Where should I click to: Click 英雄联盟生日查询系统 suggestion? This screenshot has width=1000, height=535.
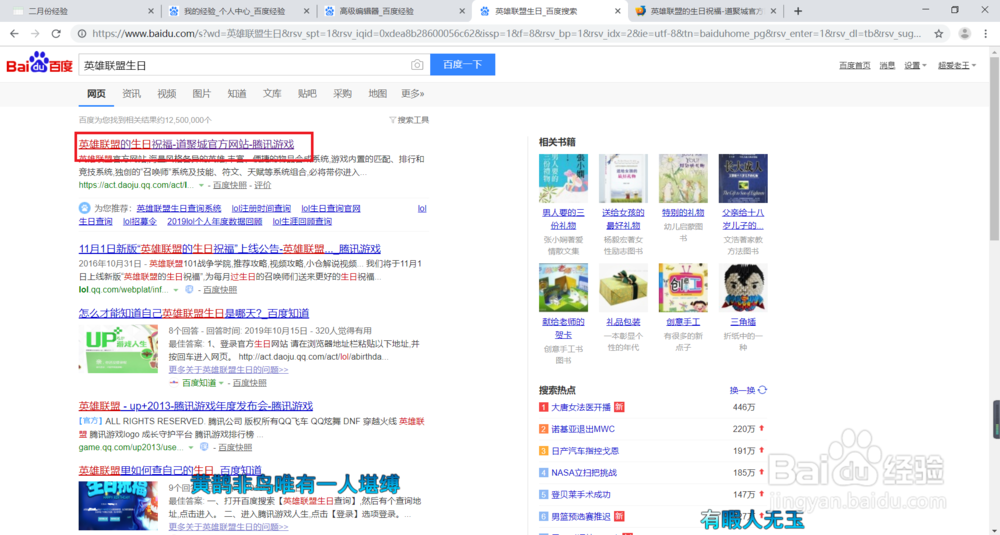(x=179, y=209)
